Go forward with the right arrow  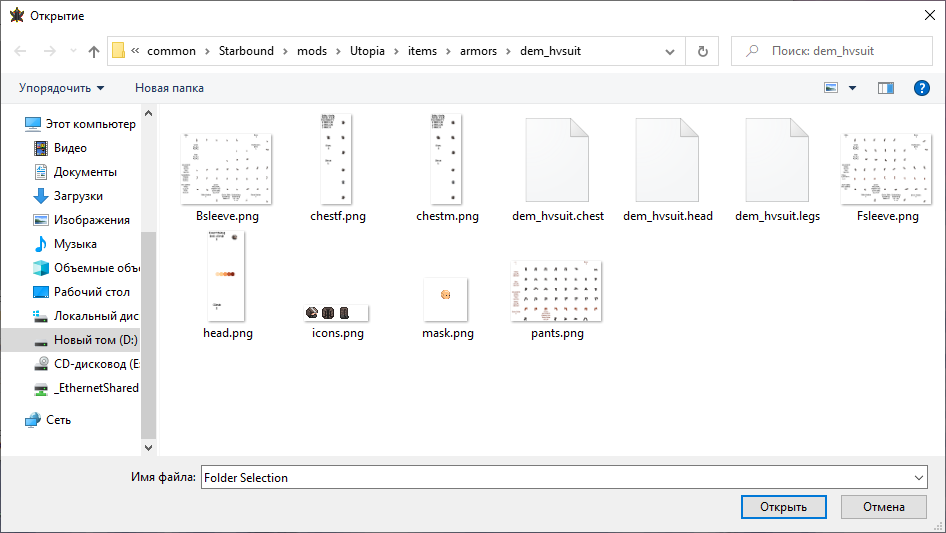click(x=49, y=51)
